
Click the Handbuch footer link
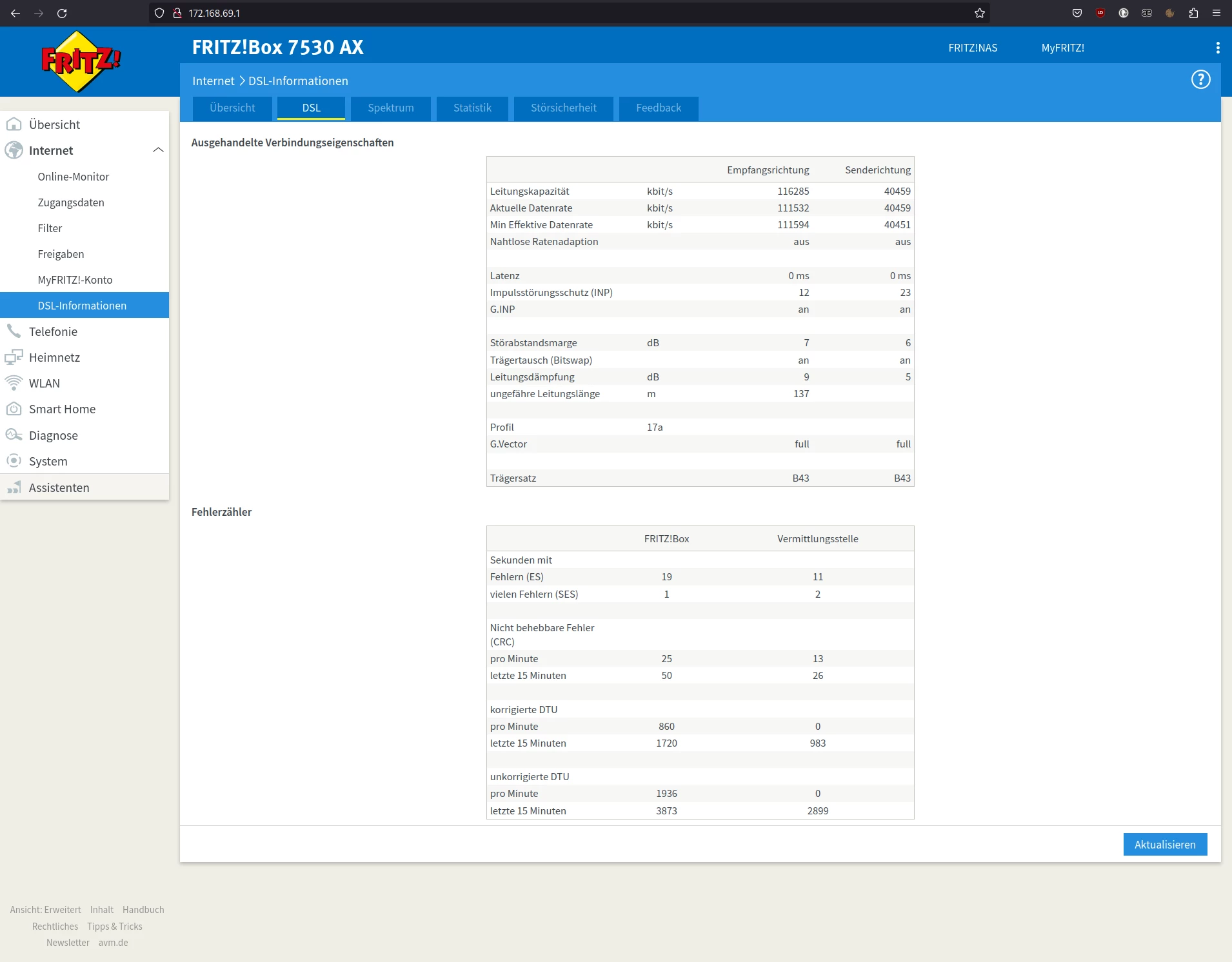tap(143, 910)
